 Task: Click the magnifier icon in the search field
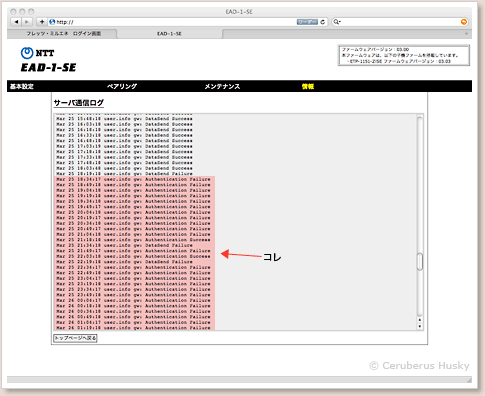click(x=337, y=22)
